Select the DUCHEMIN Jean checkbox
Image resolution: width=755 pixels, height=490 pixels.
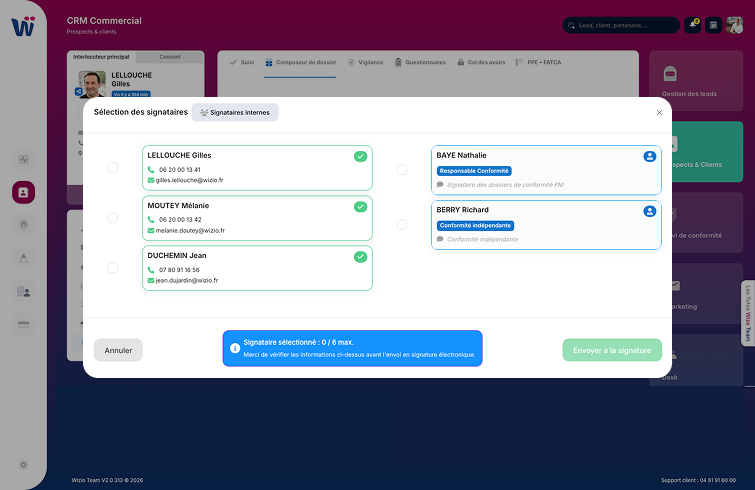pos(113,268)
